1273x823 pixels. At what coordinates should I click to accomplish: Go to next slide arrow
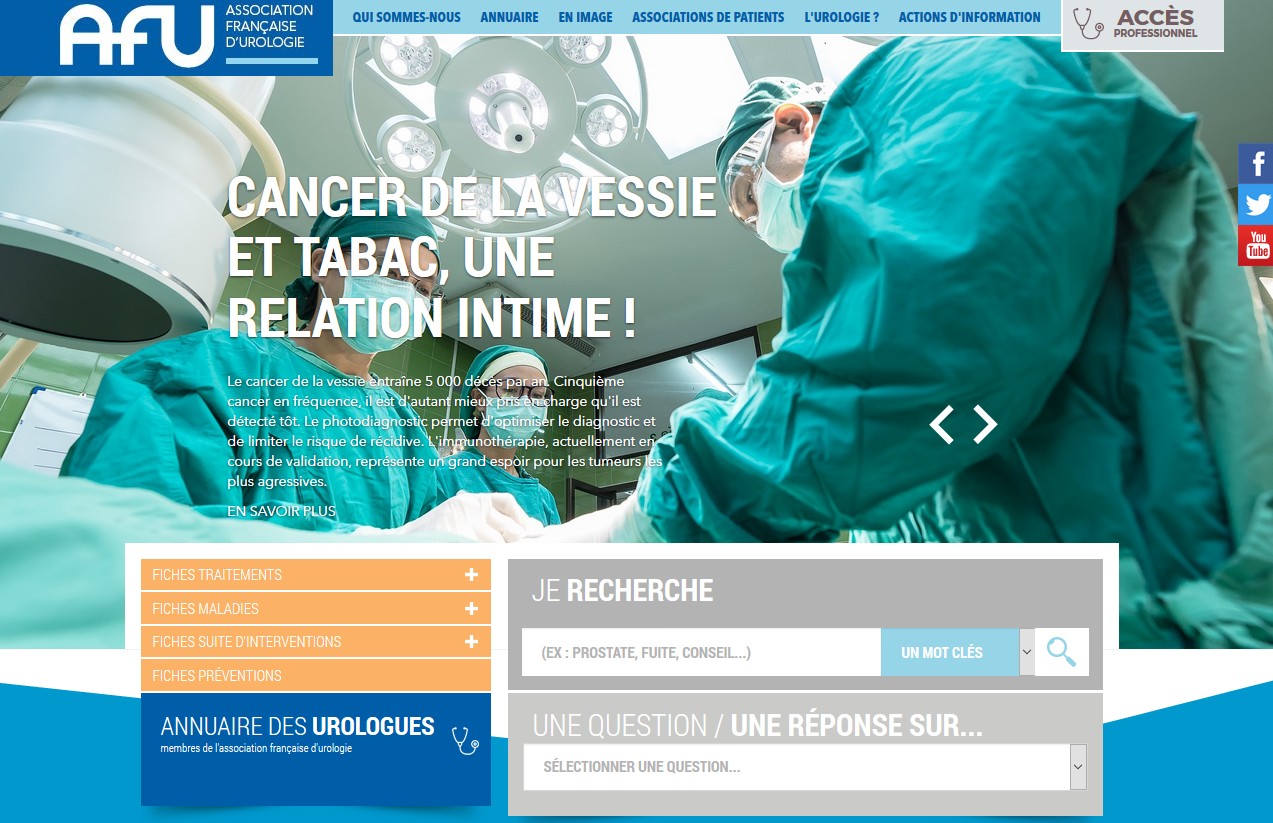[x=985, y=425]
